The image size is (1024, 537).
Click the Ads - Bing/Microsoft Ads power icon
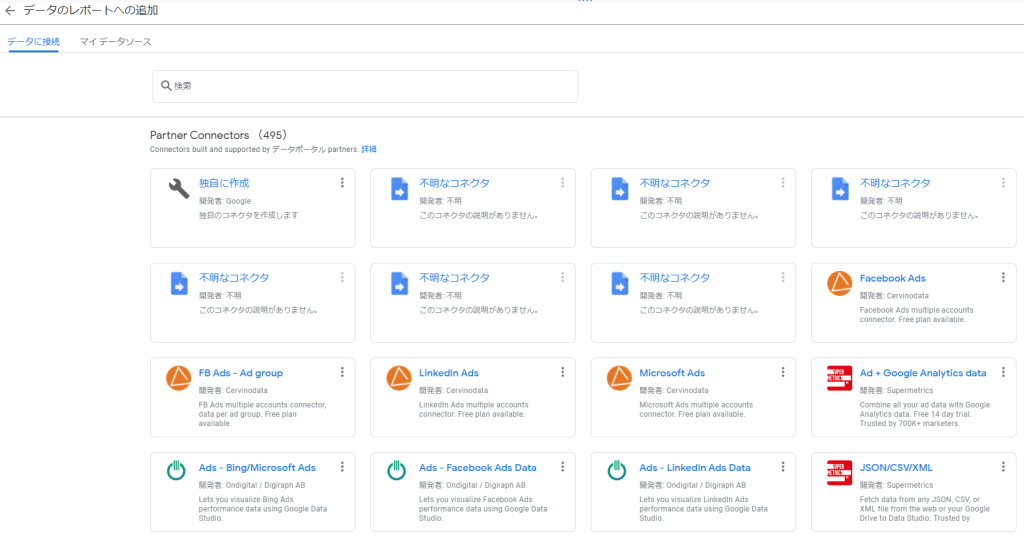pyautogui.click(x=176, y=470)
